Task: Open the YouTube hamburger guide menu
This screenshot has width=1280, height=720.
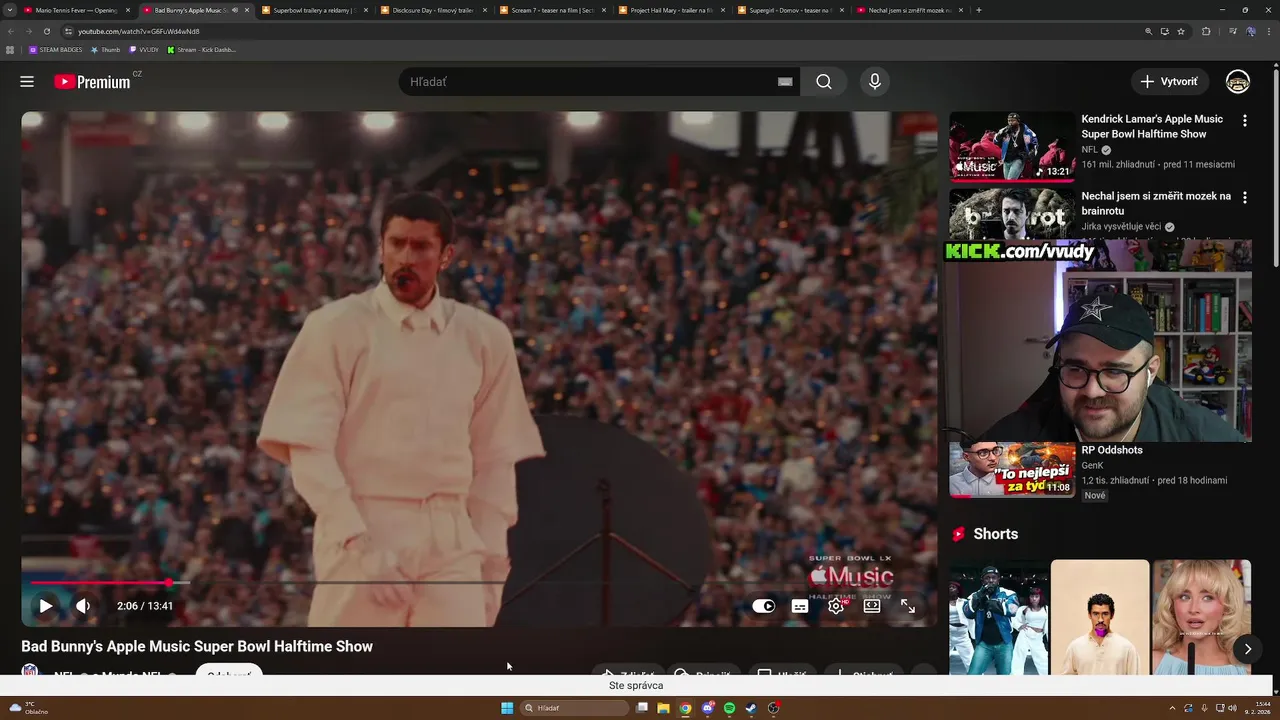Action: click(27, 82)
